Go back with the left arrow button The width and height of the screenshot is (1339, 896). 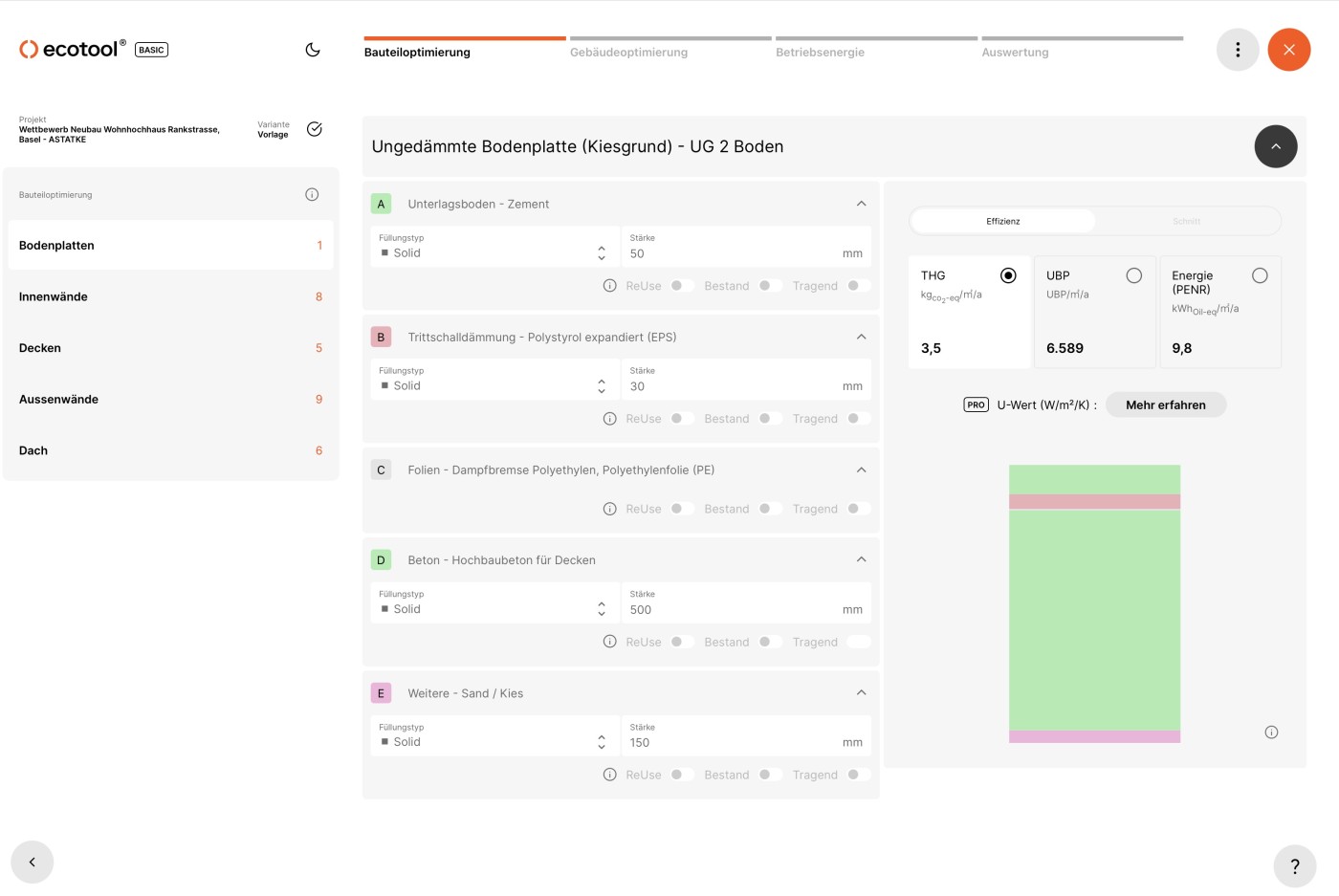click(33, 863)
